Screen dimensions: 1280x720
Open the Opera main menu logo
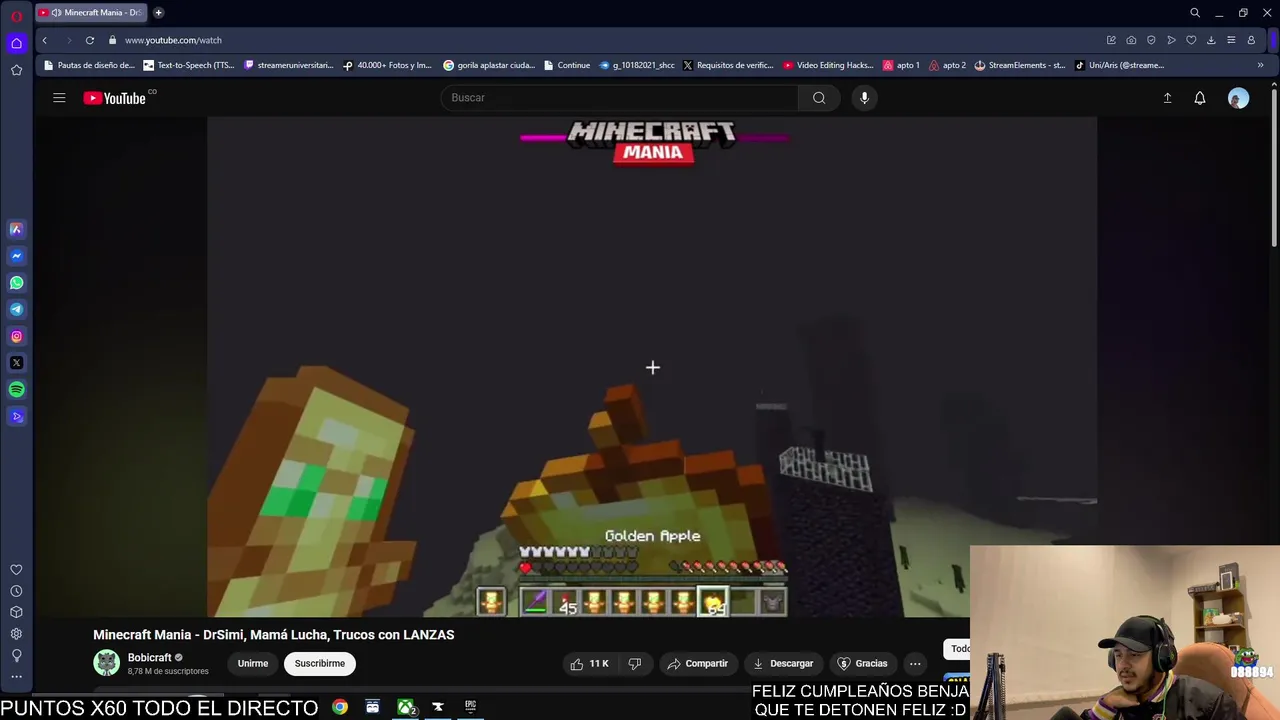tap(16, 15)
